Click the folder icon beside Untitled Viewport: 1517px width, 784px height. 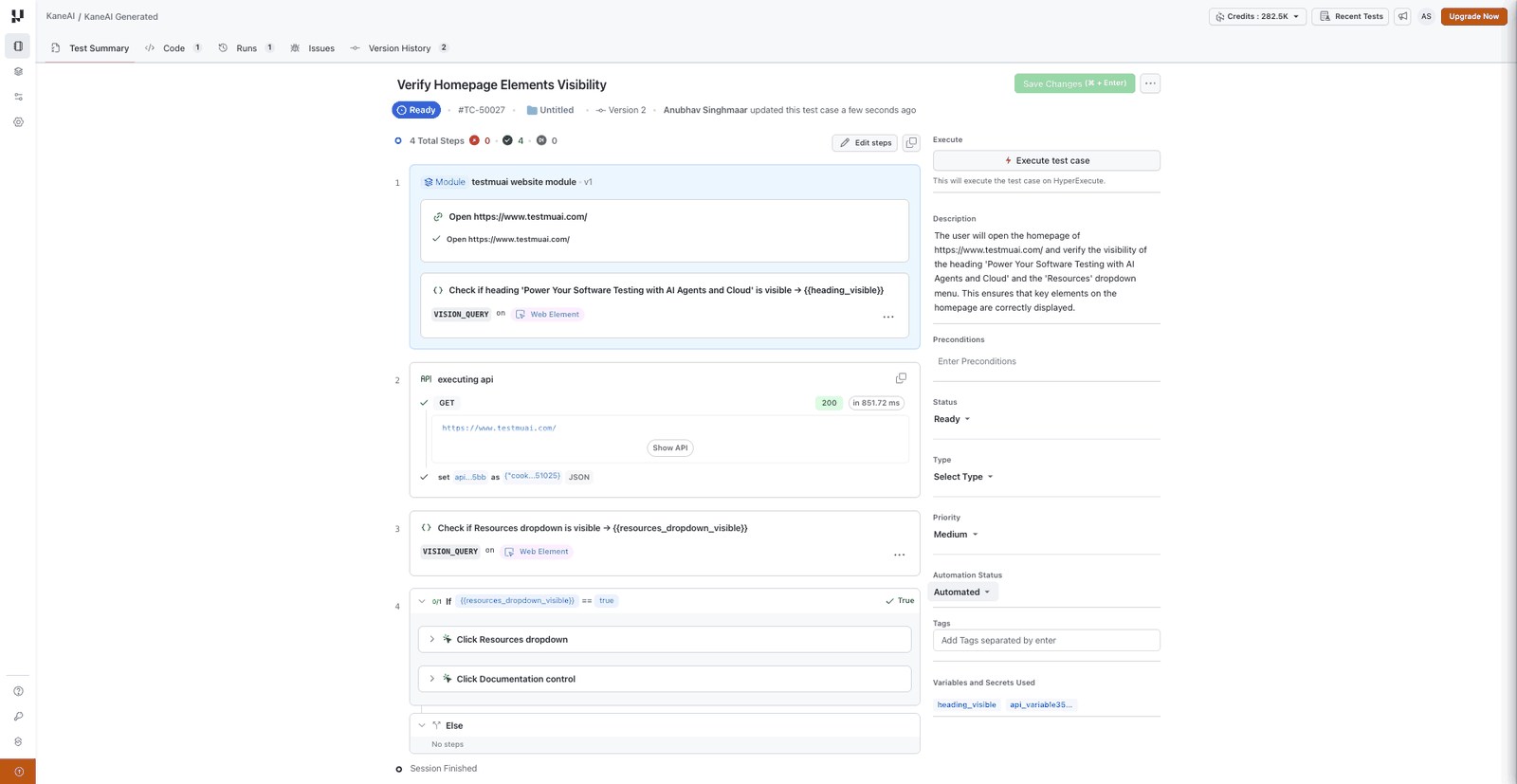532,110
